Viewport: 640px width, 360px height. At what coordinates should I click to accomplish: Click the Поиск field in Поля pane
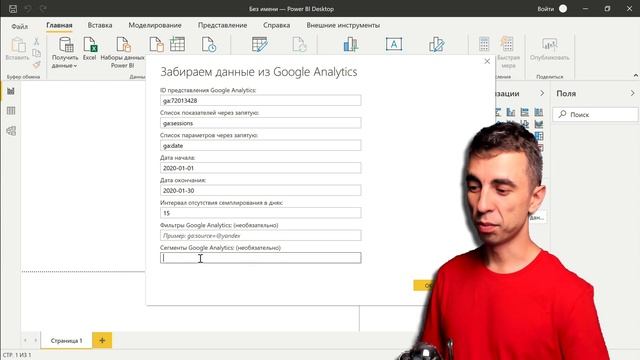pos(595,115)
